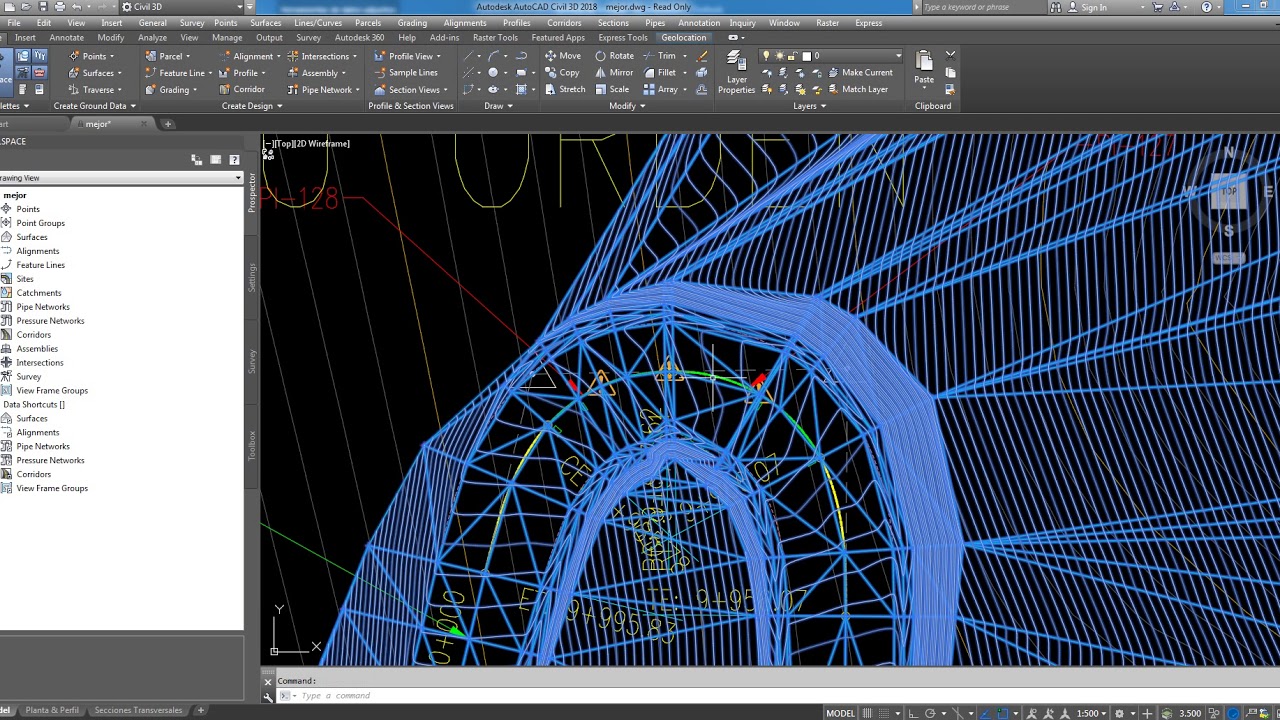Select Pipe Networks under mejor tree

click(43, 307)
